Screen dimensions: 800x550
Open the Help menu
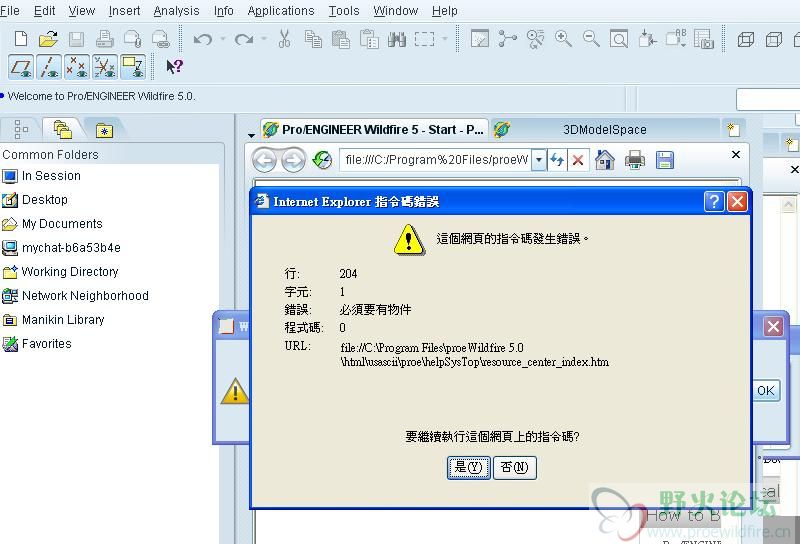pos(445,11)
